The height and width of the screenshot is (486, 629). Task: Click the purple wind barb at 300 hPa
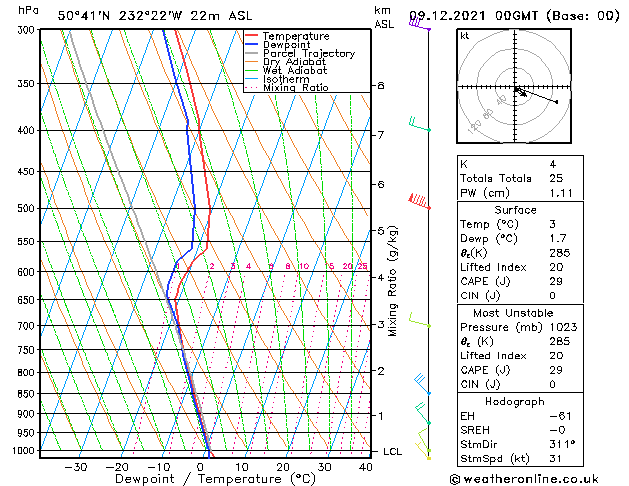[420, 24]
